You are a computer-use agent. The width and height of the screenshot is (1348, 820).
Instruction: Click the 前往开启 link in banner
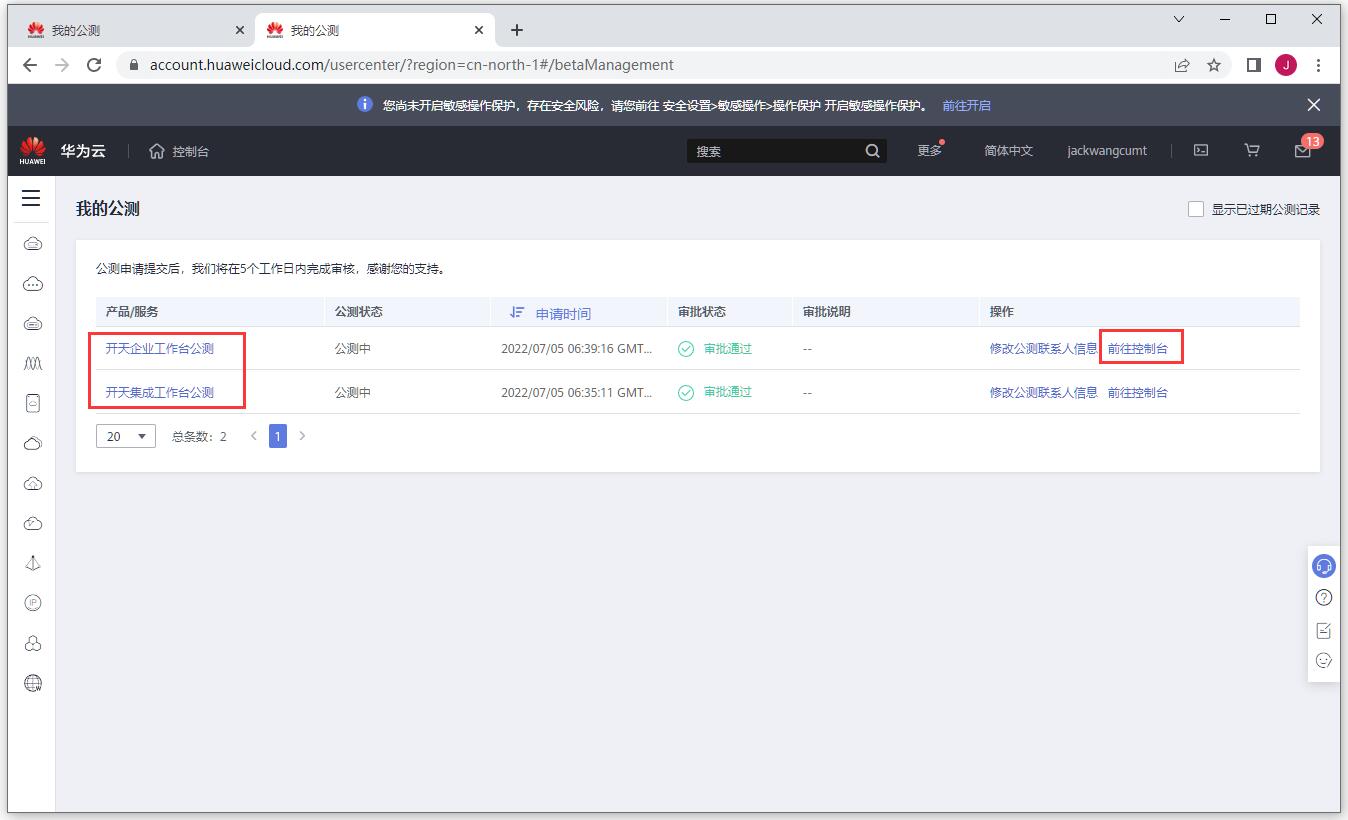[x=966, y=105]
